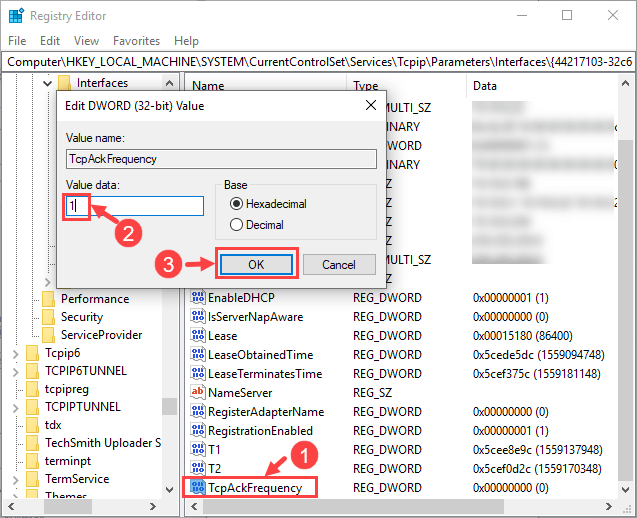Screen dimensions: 637x518
Task: Select the ServiceProvider tree item label
Action: (x=102, y=334)
